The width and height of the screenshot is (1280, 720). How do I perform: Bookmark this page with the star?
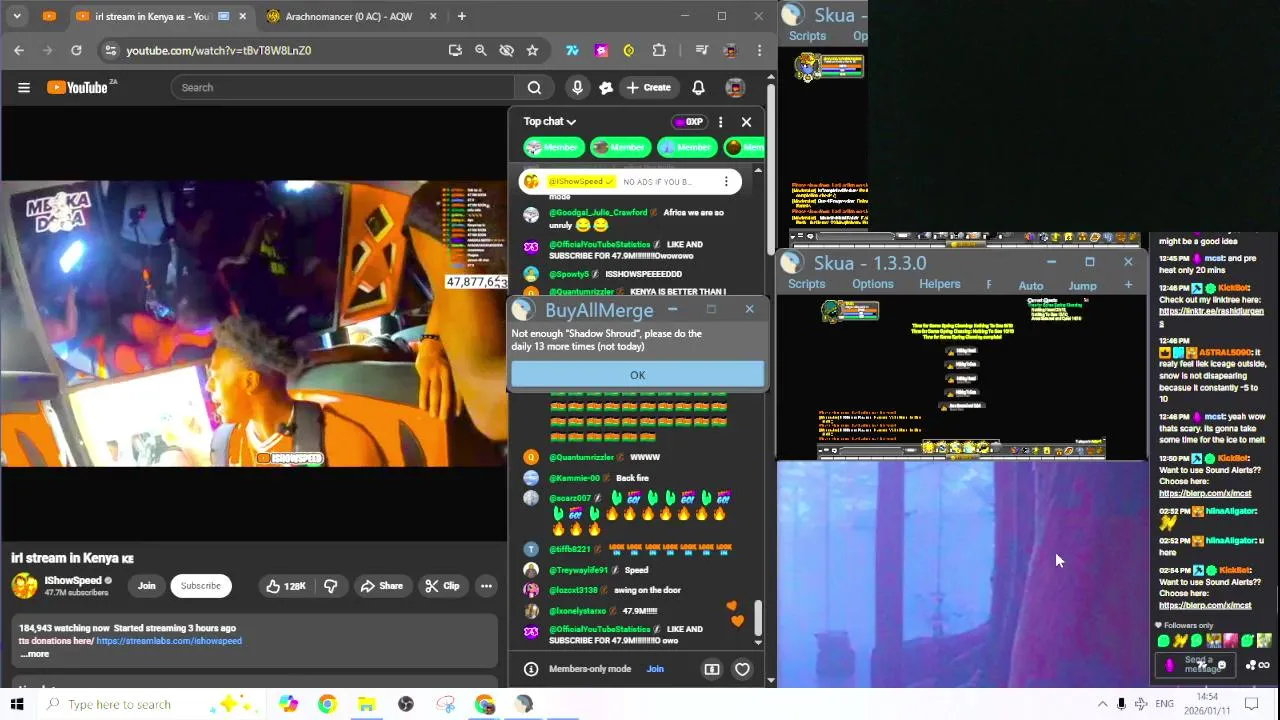point(532,50)
